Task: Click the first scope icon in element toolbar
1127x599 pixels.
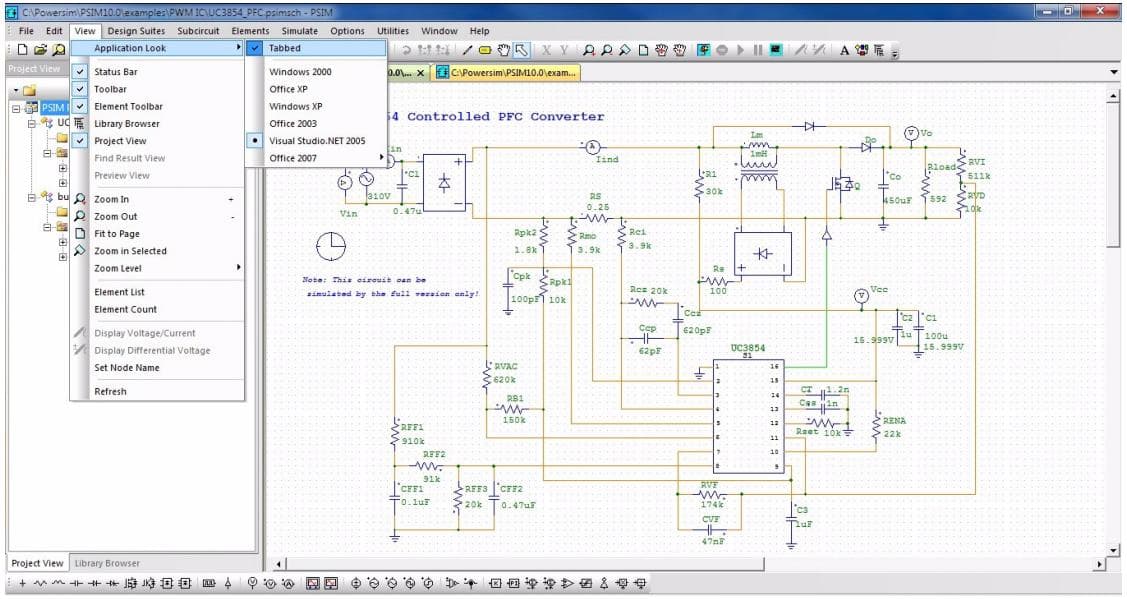Action: [x=313, y=584]
